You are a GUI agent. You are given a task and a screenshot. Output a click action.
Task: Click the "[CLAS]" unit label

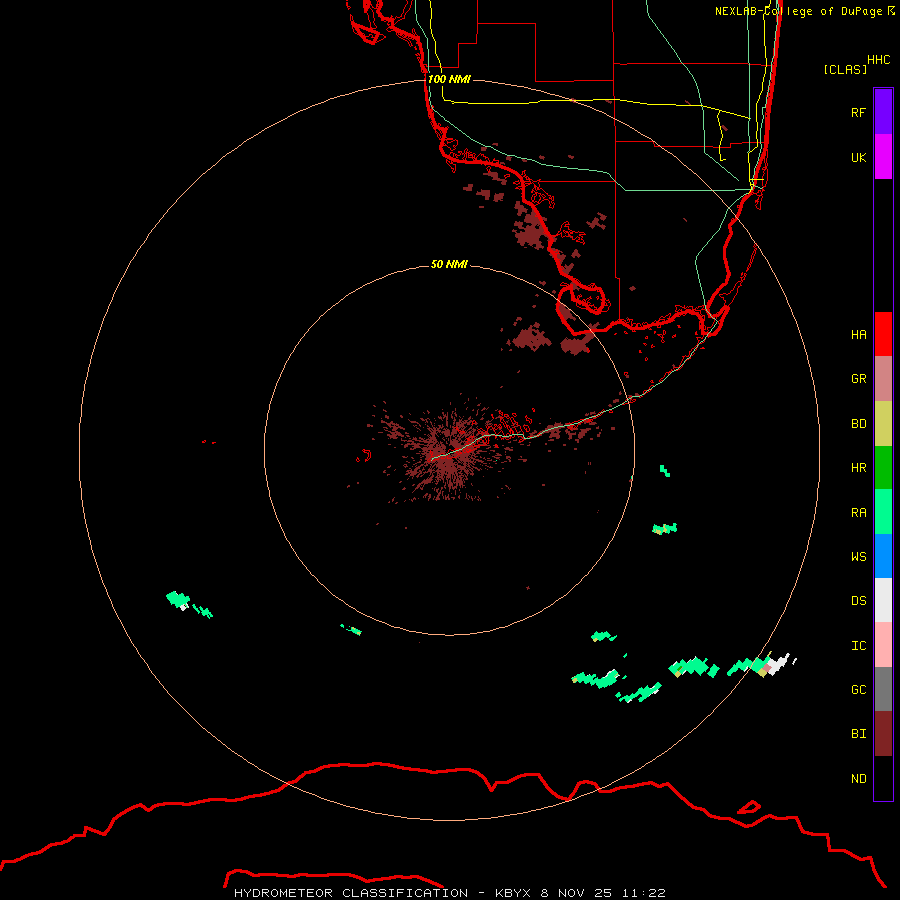click(x=845, y=69)
